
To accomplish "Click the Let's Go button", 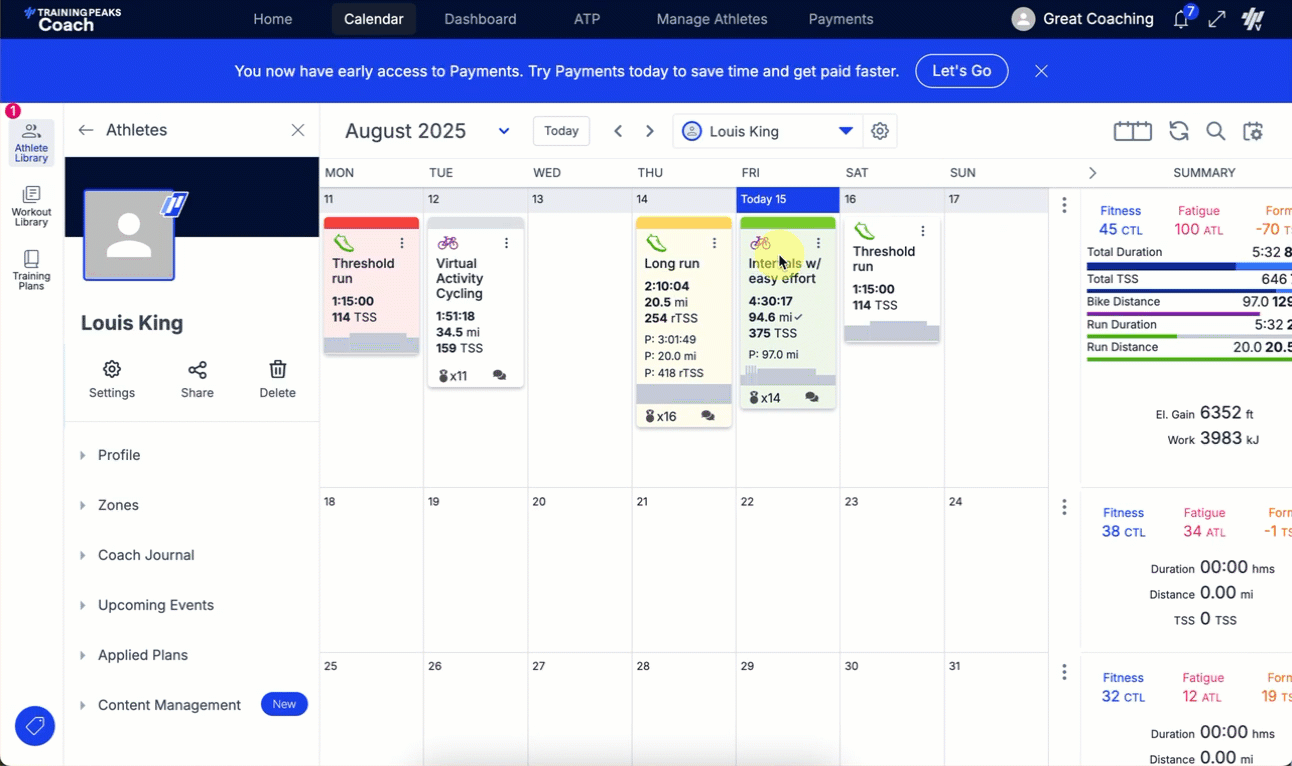I will click(x=961, y=71).
